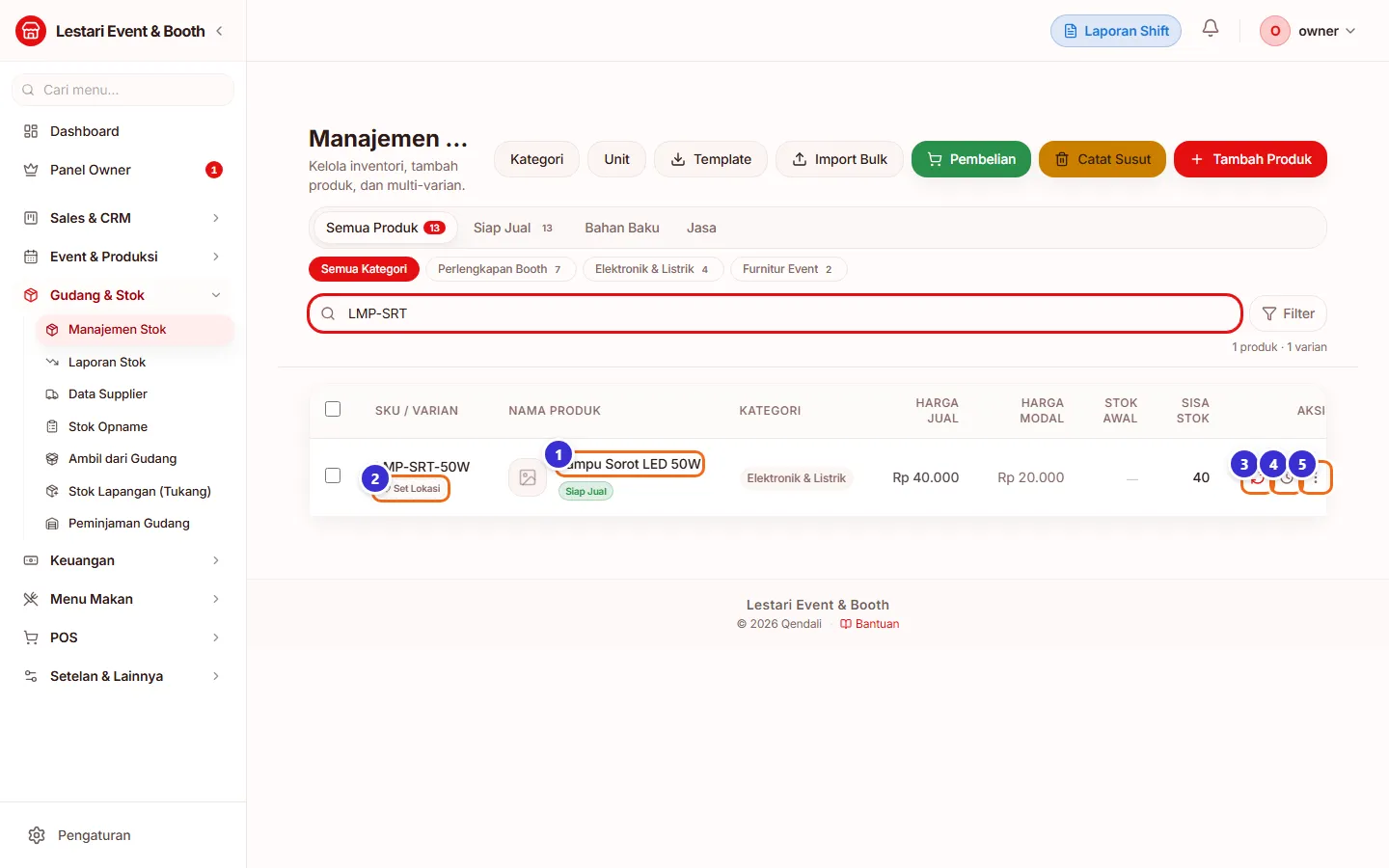This screenshot has width=1389, height=868.
Task: Open Stok Lapangan (Tukang) icon
Action: (x=52, y=491)
